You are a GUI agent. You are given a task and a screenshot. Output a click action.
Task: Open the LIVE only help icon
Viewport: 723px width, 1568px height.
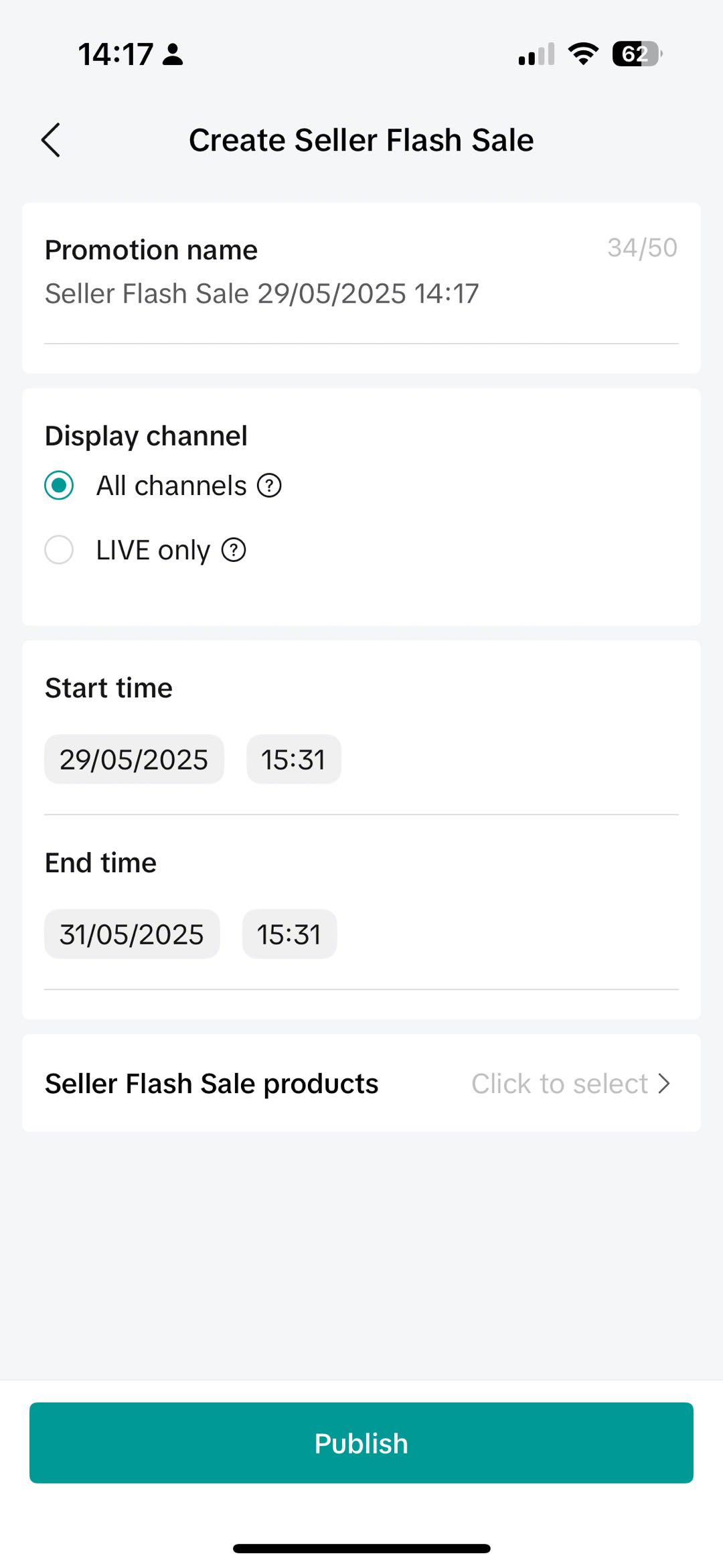[x=234, y=551]
